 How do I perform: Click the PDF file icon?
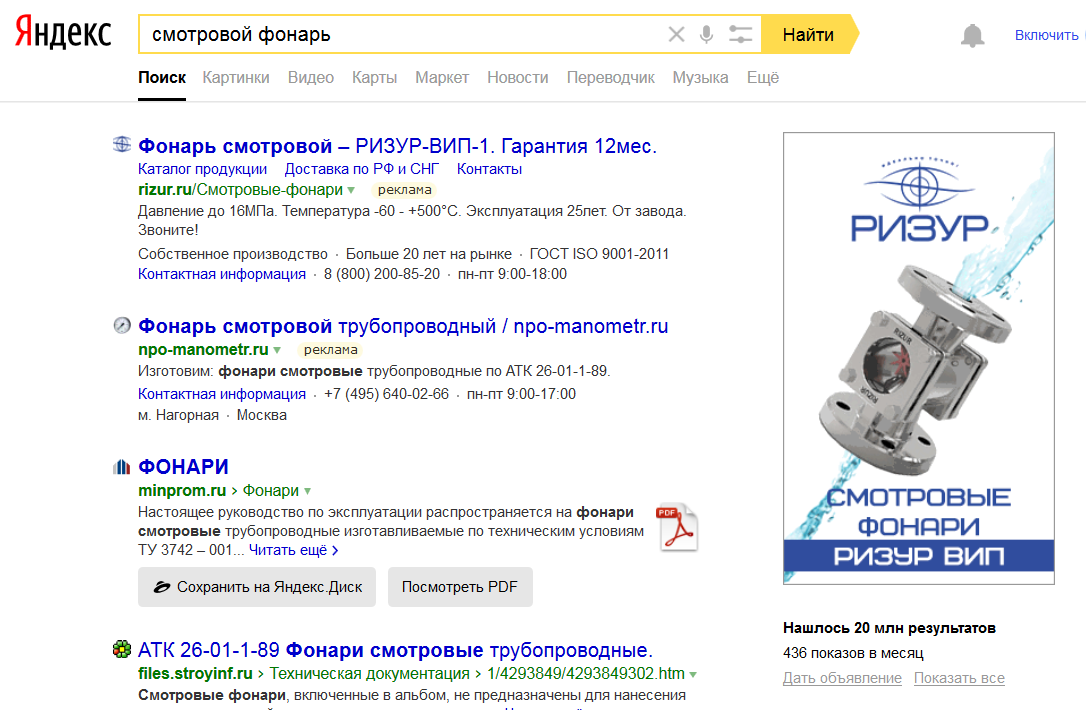point(677,527)
